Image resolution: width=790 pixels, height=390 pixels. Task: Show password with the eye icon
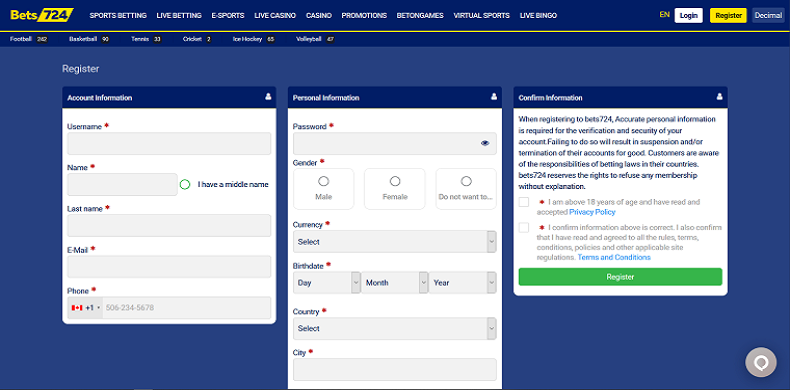tap(485, 144)
